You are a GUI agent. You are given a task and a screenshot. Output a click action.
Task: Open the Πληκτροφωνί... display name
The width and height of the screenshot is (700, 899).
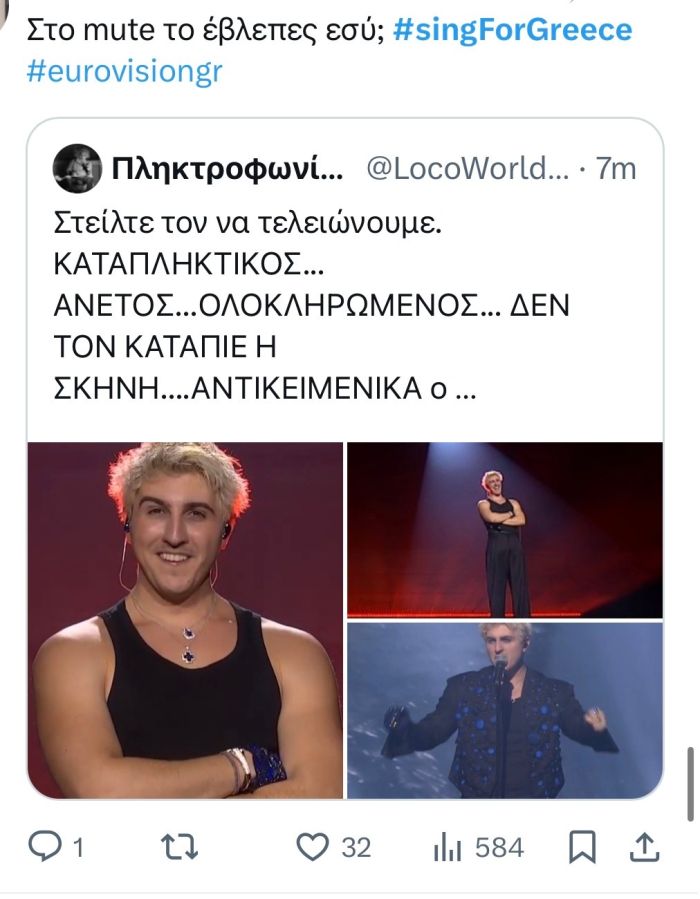[x=227, y=169]
